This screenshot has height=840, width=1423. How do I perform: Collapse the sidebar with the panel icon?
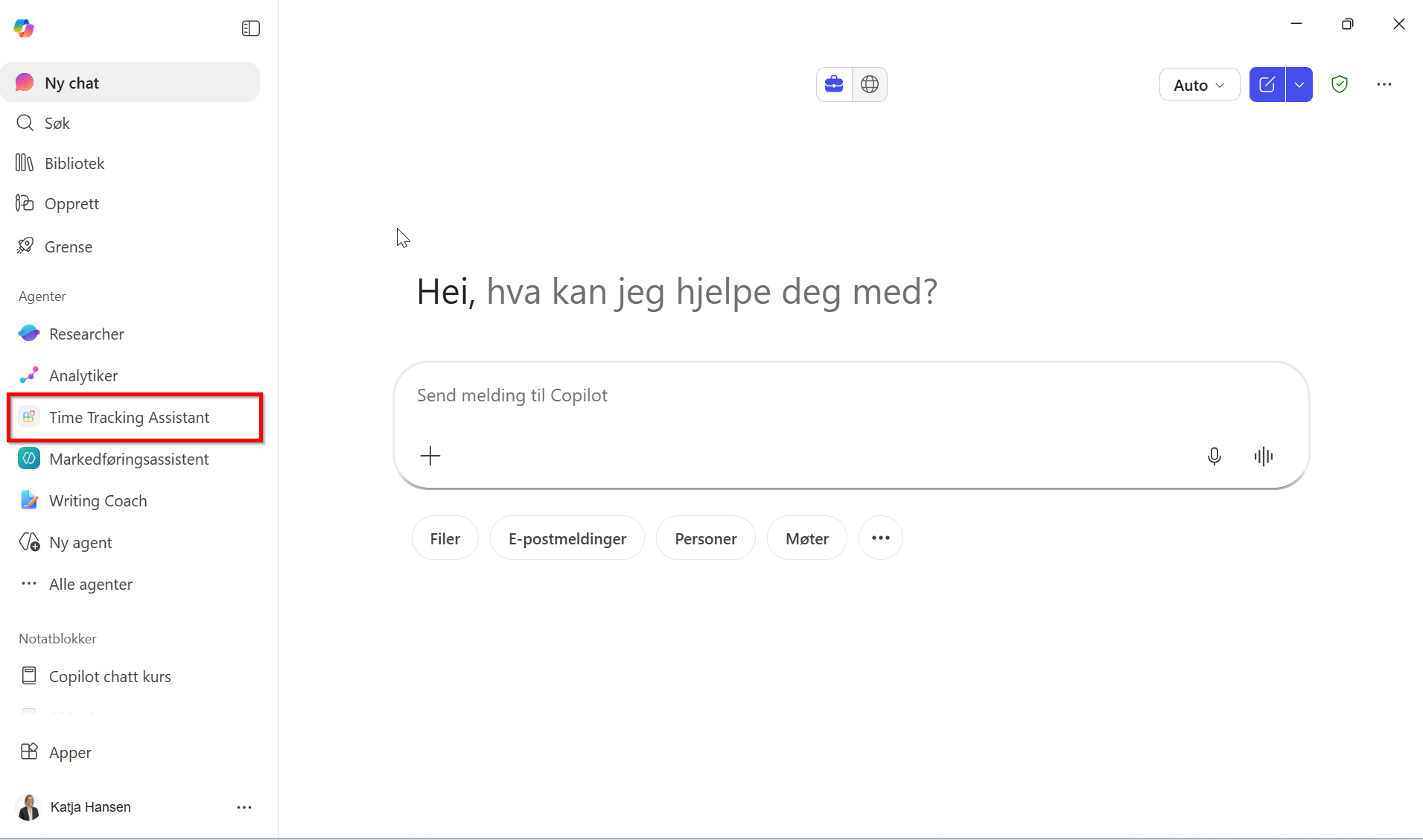point(250,28)
